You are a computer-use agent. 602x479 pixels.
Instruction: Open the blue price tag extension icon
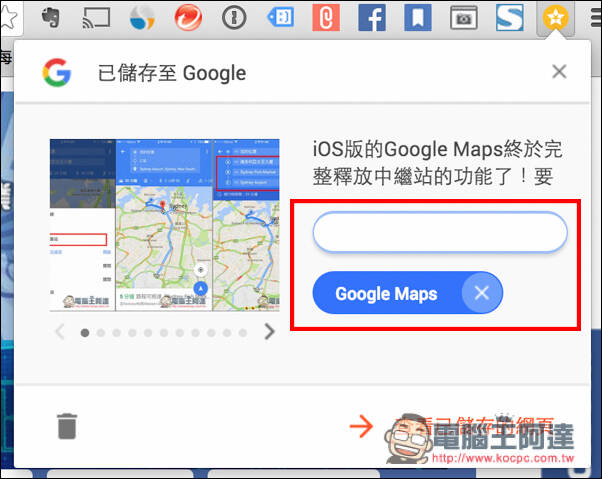pyautogui.click(x=280, y=17)
